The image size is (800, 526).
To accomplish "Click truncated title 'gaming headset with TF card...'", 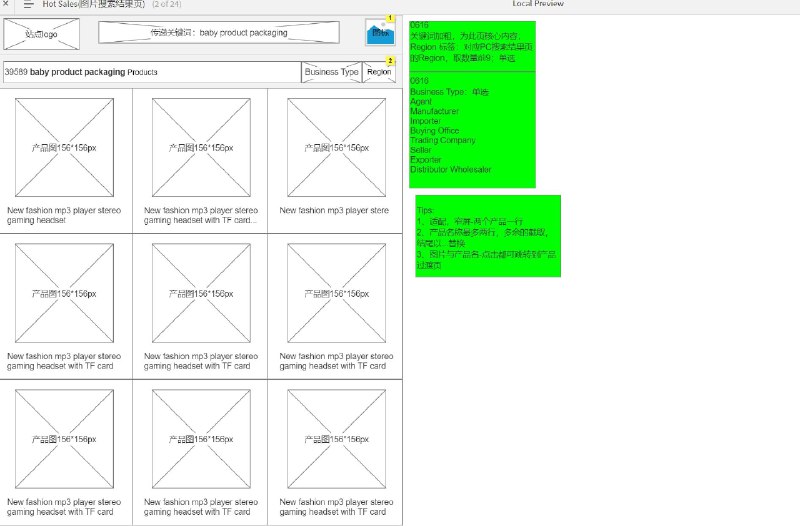I will (x=200, y=220).
